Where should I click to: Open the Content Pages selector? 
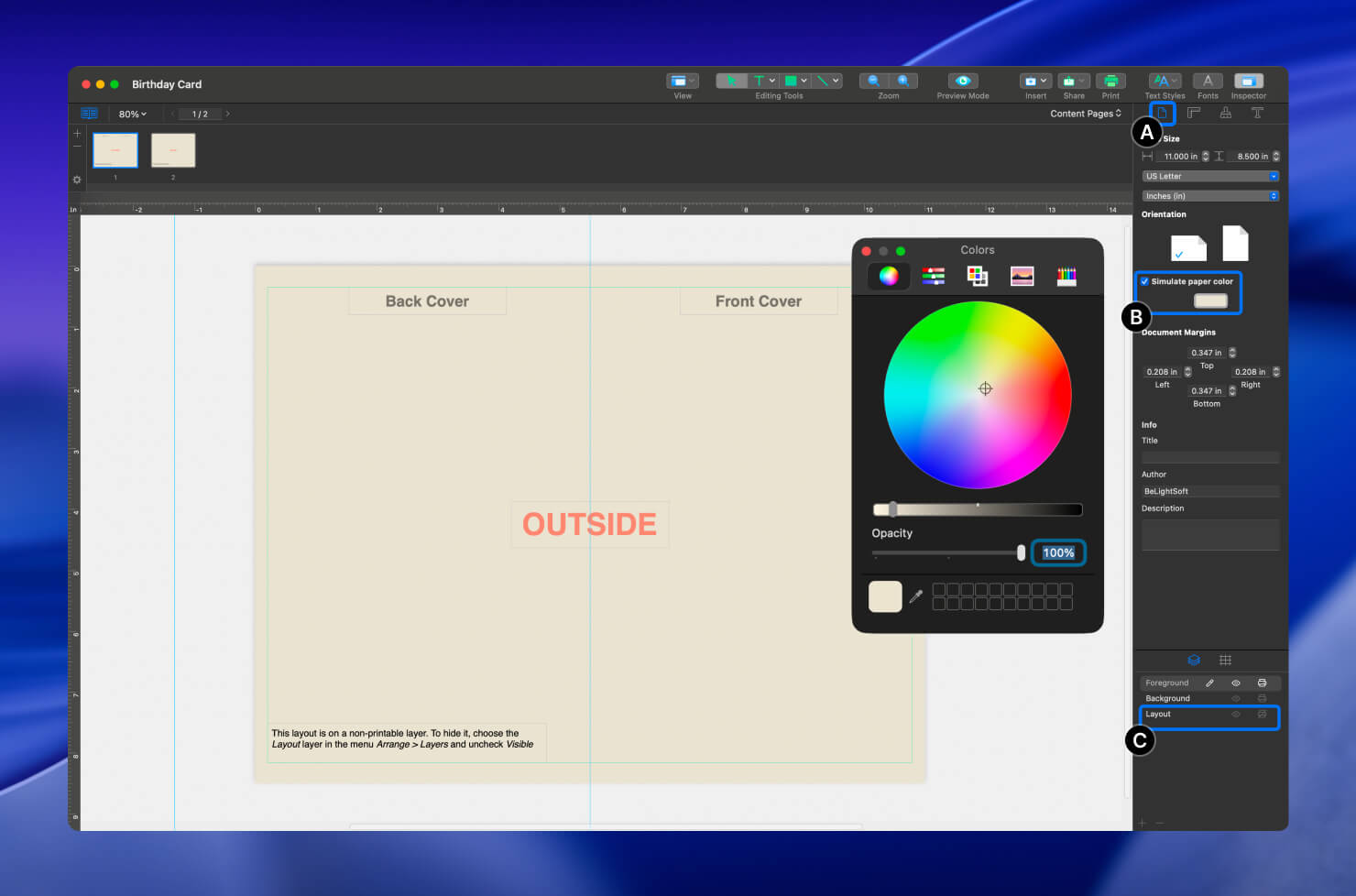[x=1087, y=113]
